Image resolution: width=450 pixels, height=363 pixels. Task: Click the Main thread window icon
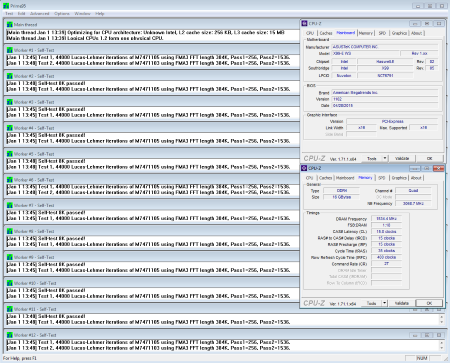(x=10, y=25)
